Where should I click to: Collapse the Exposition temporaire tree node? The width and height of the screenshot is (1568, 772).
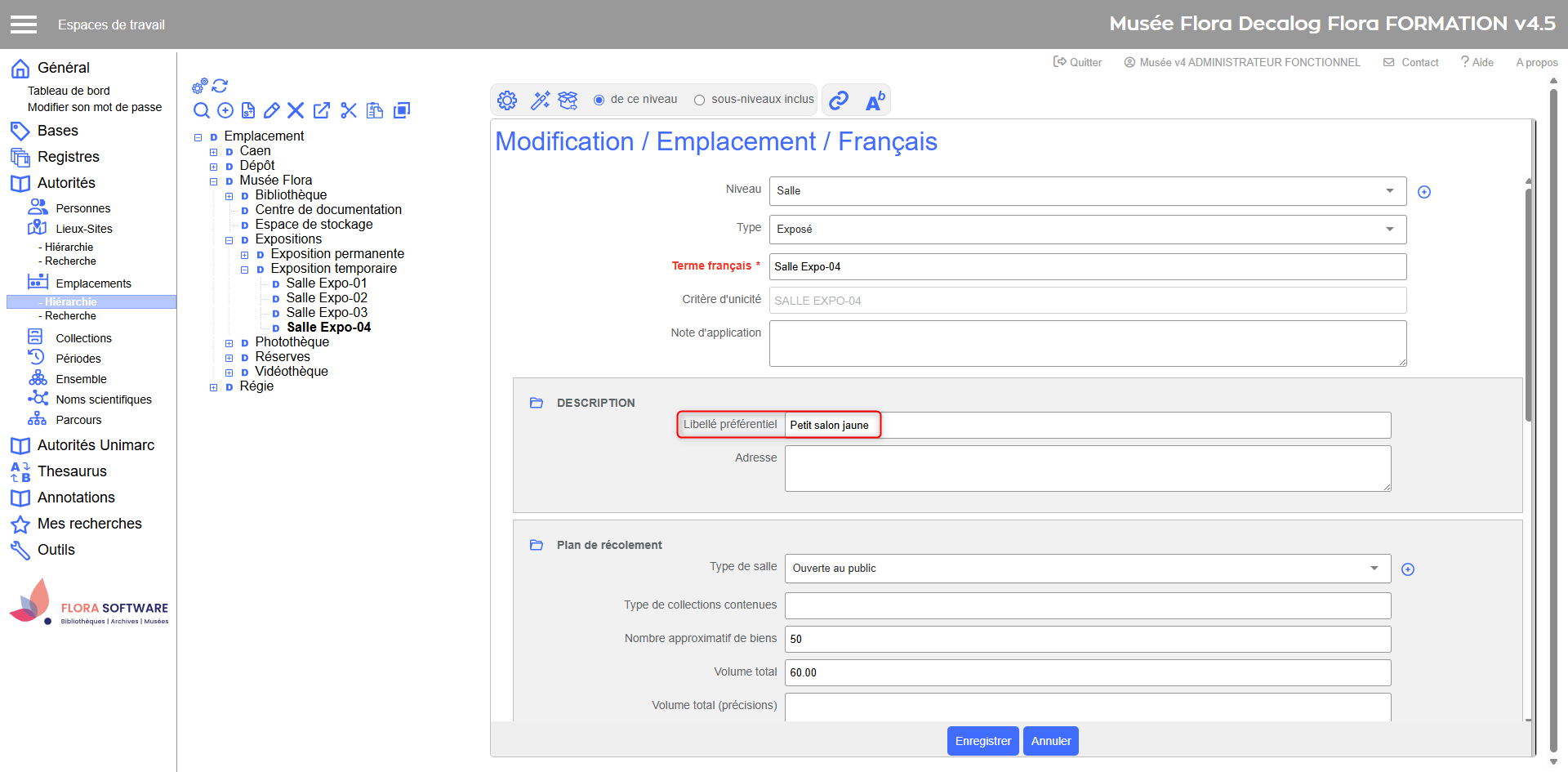pos(244,270)
